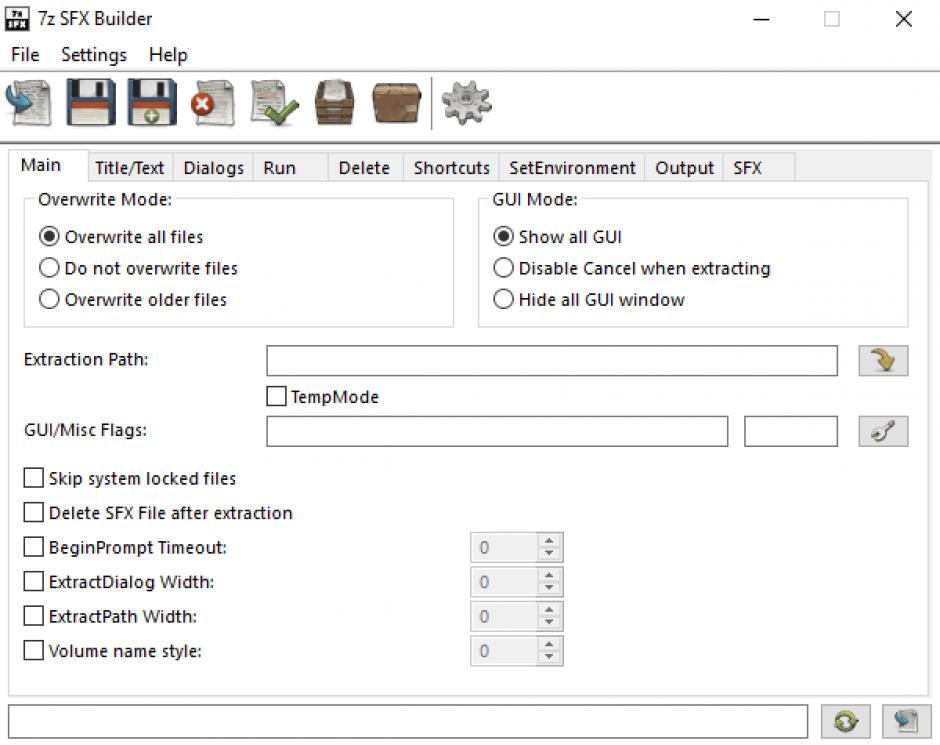The image size is (940, 745).
Task: Enable the TempMode checkbox
Action: click(277, 397)
